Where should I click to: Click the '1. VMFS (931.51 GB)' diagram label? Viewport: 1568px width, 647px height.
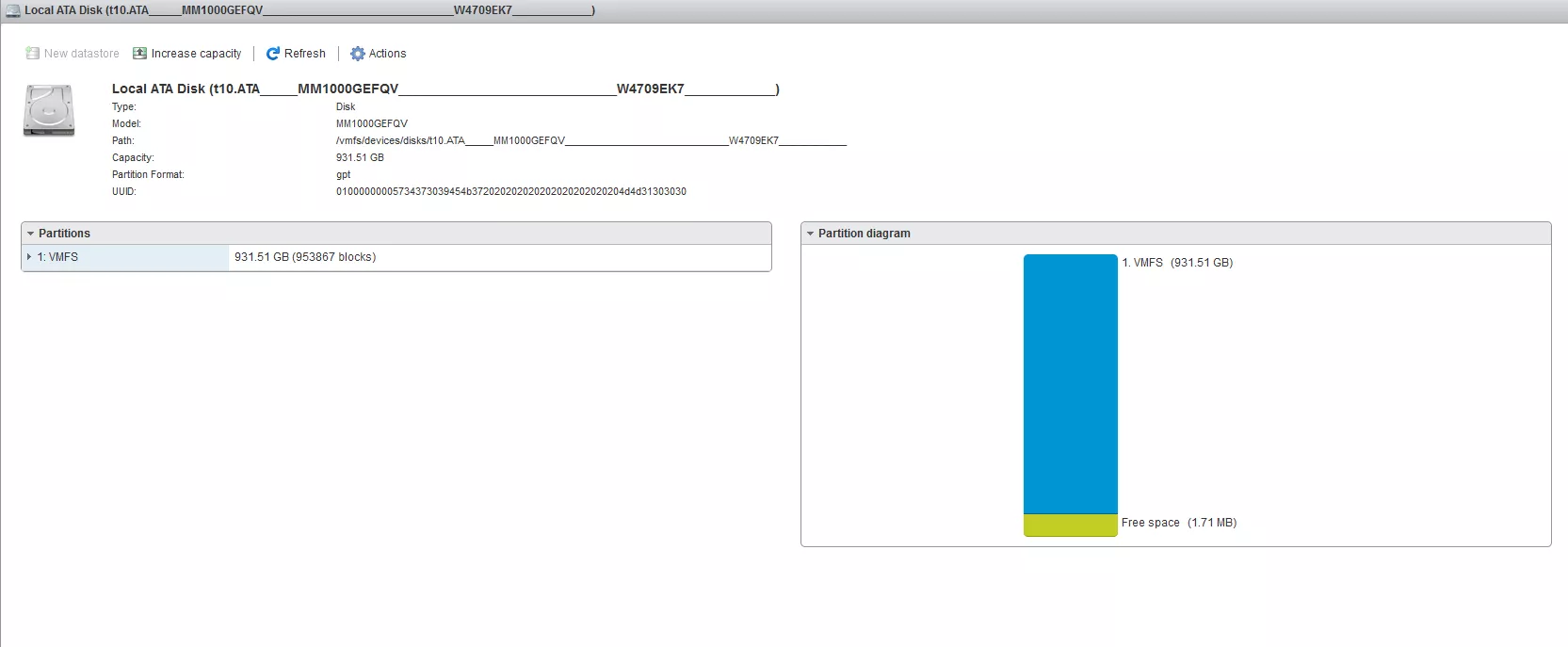pos(1177,263)
